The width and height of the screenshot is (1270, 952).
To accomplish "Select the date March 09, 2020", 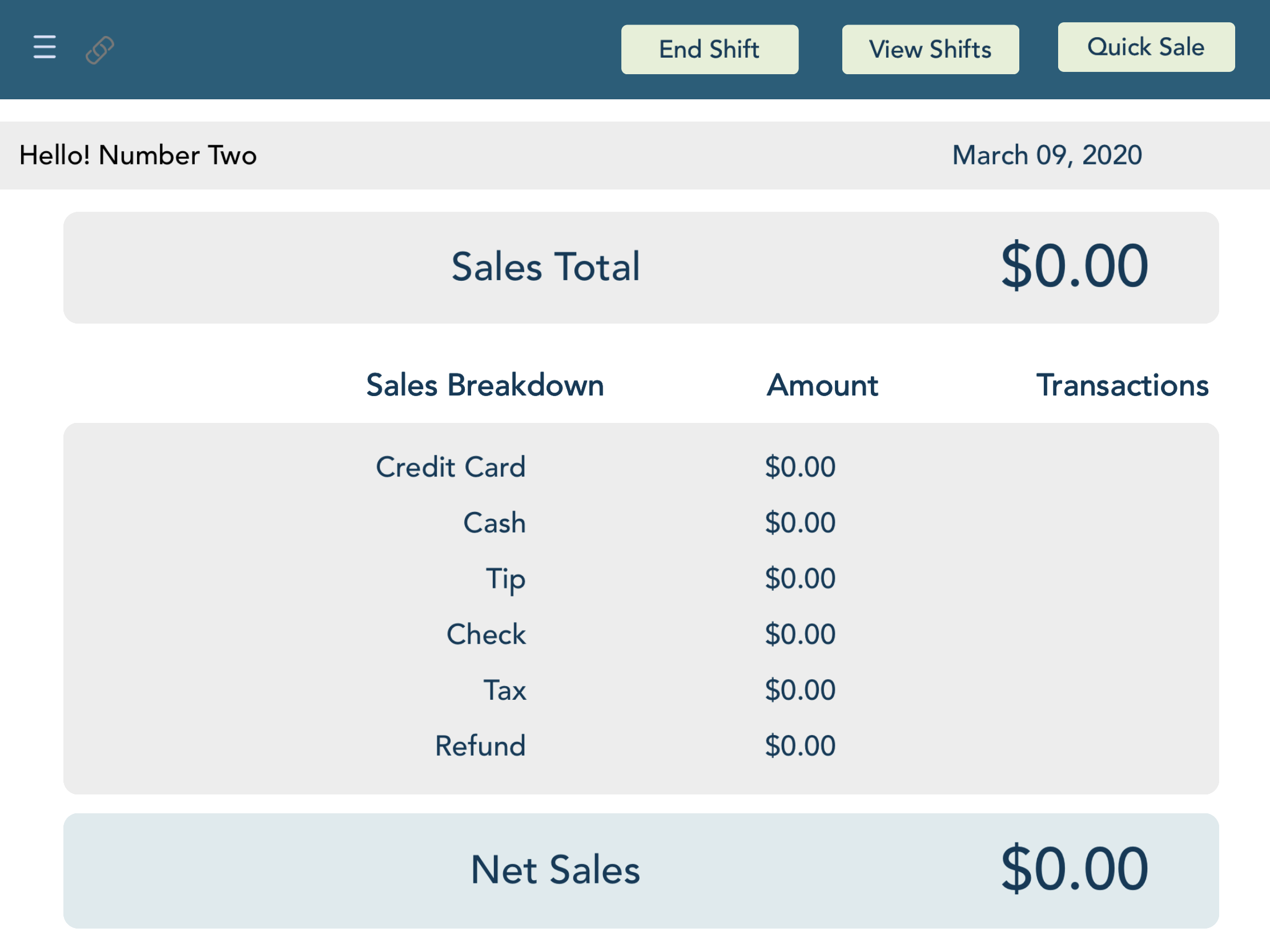I will coord(1046,155).
